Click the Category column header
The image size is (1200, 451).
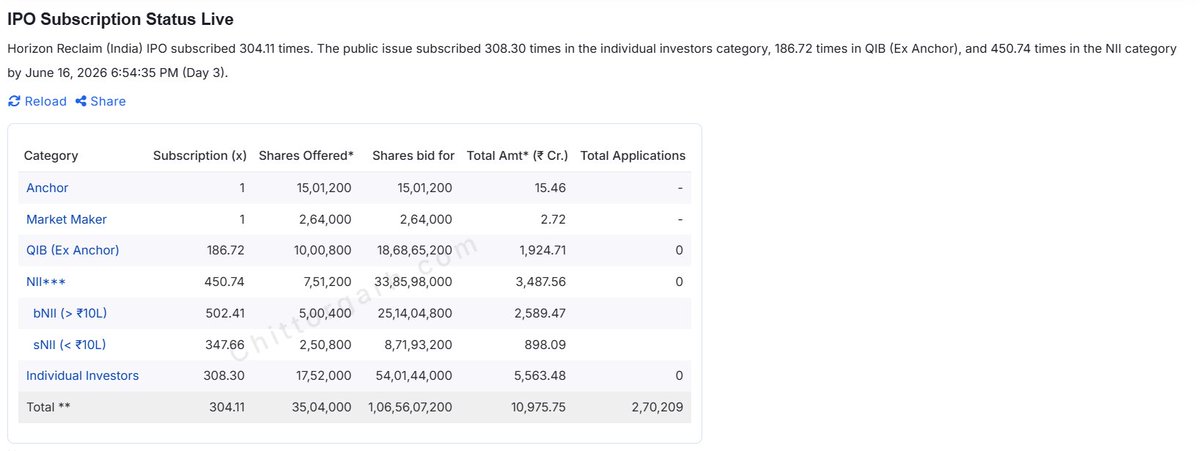click(x=51, y=156)
